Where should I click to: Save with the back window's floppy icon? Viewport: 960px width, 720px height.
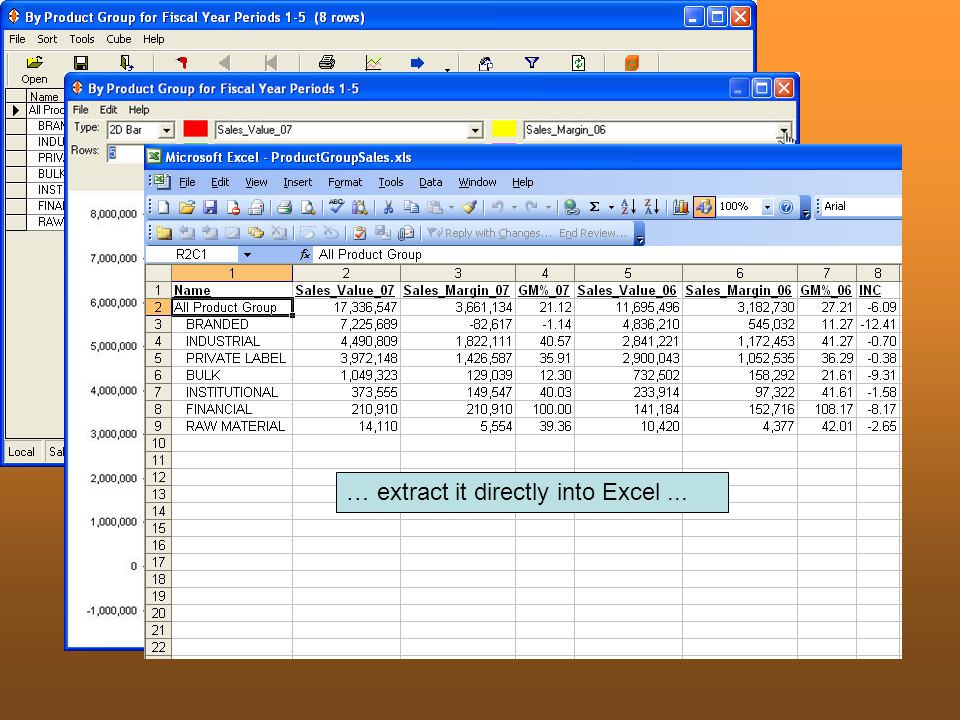(81, 62)
